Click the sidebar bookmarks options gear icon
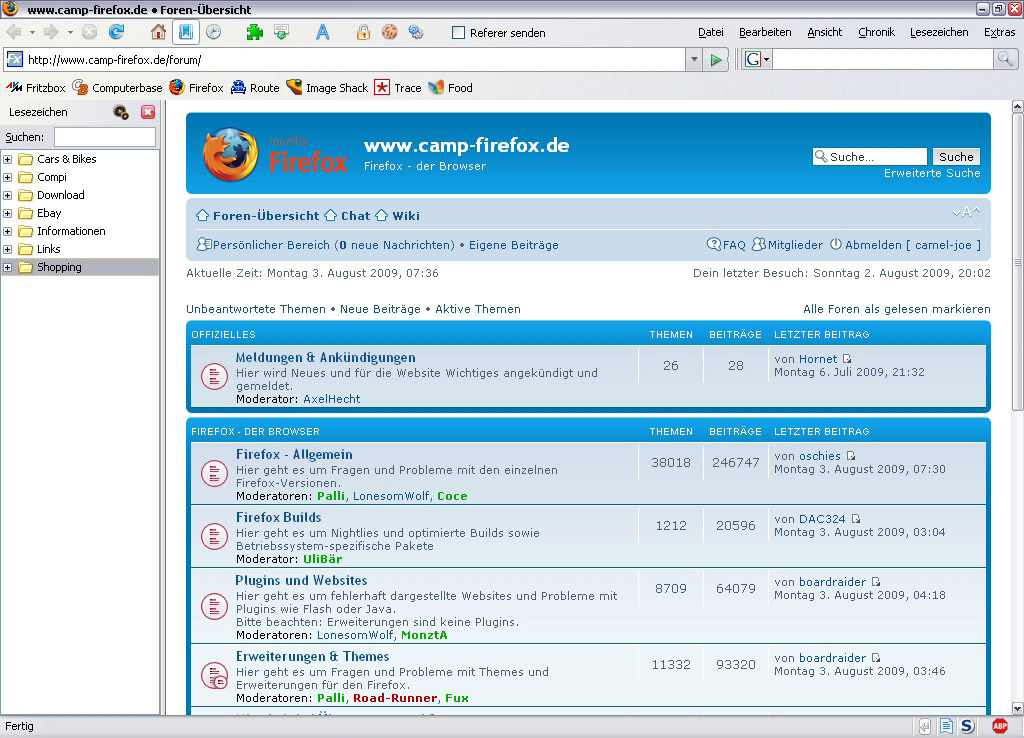 click(x=121, y=112)
